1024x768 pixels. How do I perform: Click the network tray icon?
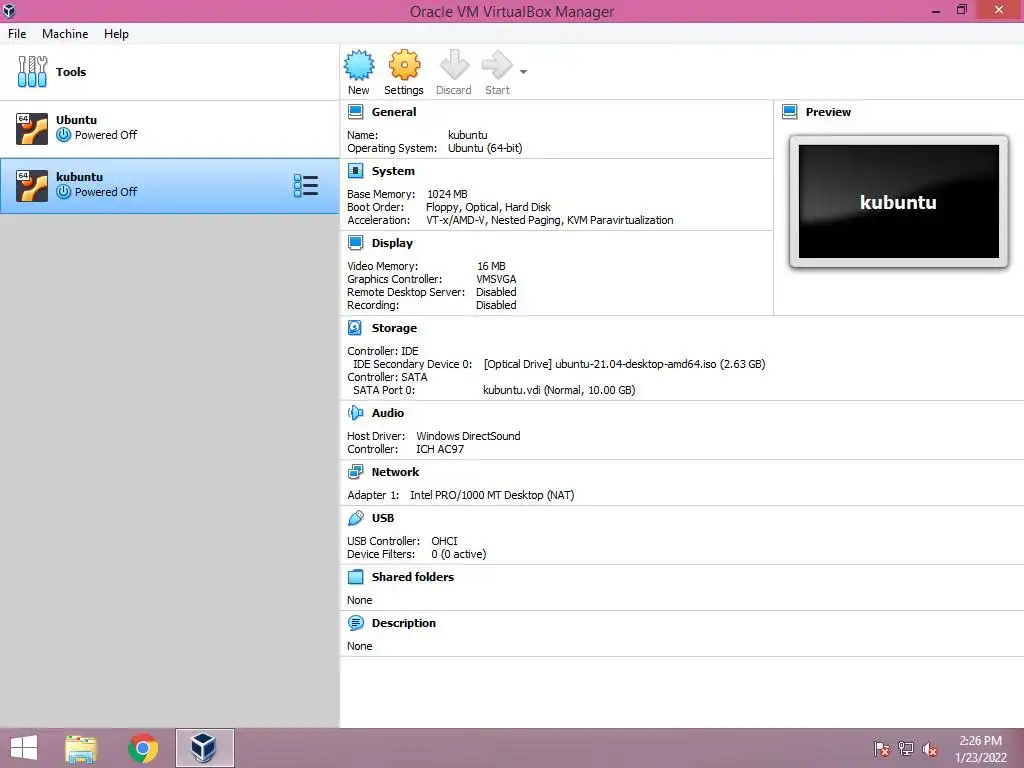[x=906, y=749]
